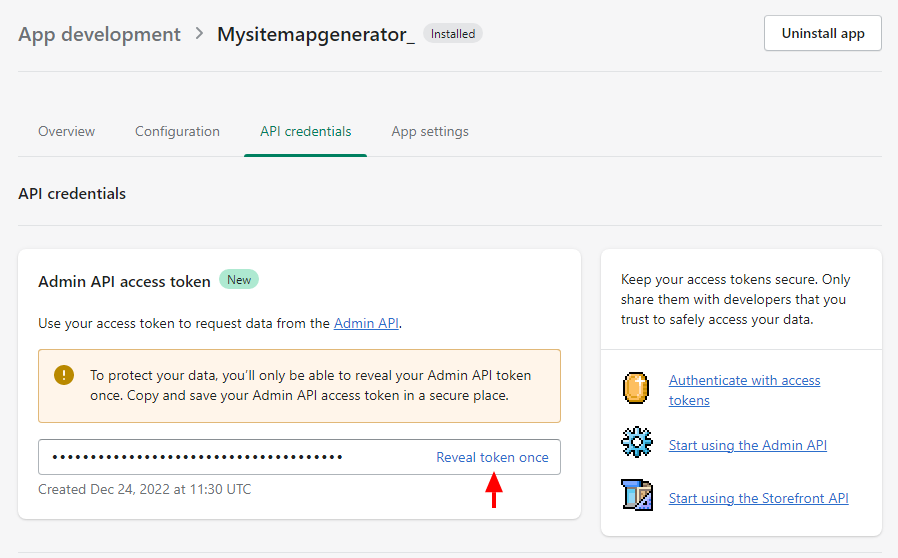Click the Created Dec 24, 2022 timestamp

click(x=144, y=489)
